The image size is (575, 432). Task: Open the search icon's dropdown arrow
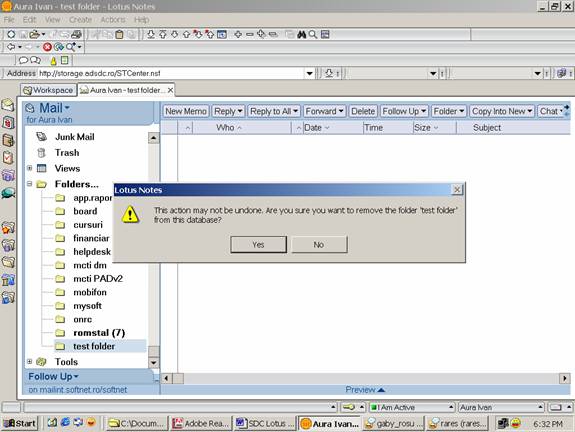point(79,47)
